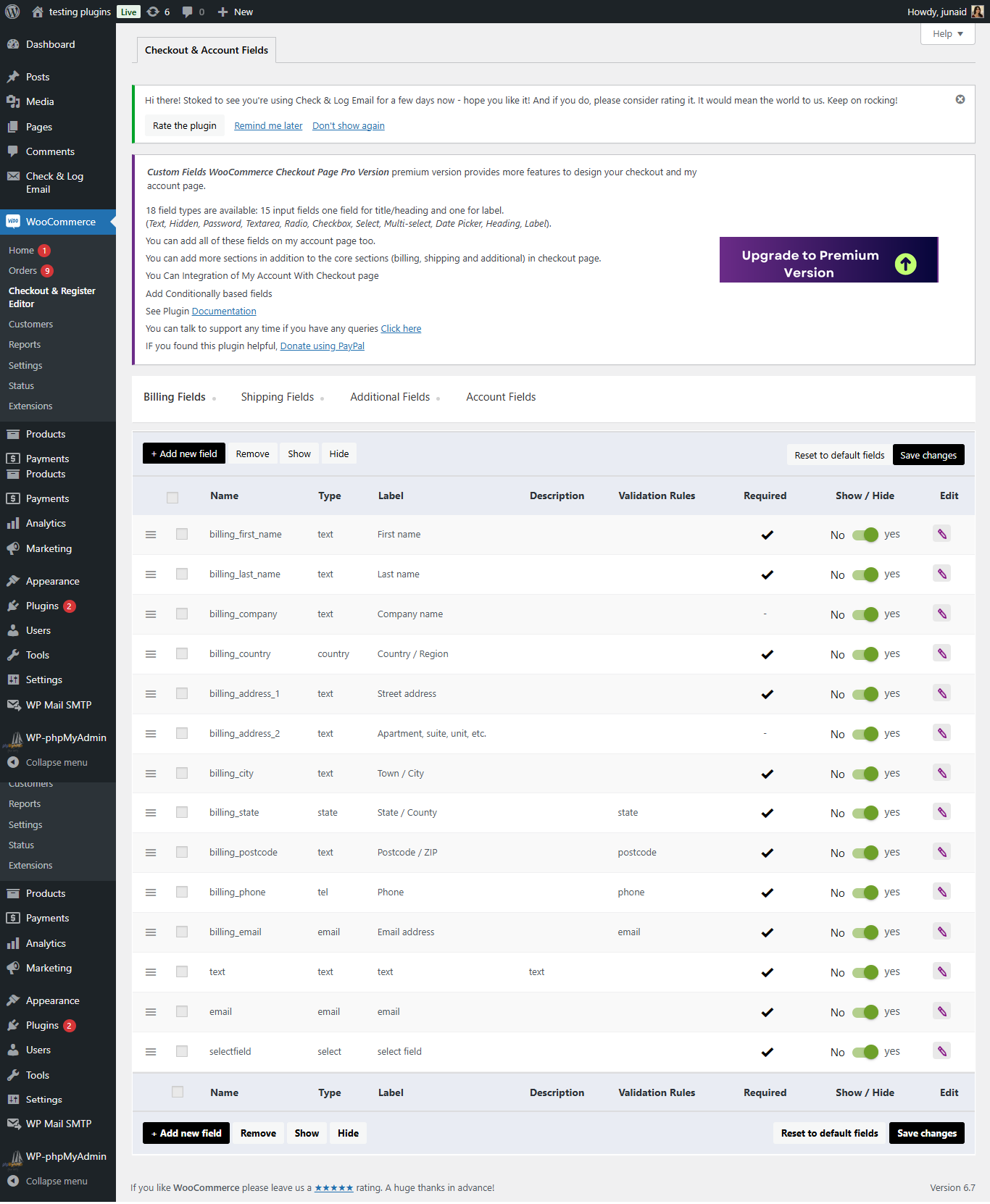Switch to the Account Fields tab
The image size is (990, 1204).
click(501, 397)
